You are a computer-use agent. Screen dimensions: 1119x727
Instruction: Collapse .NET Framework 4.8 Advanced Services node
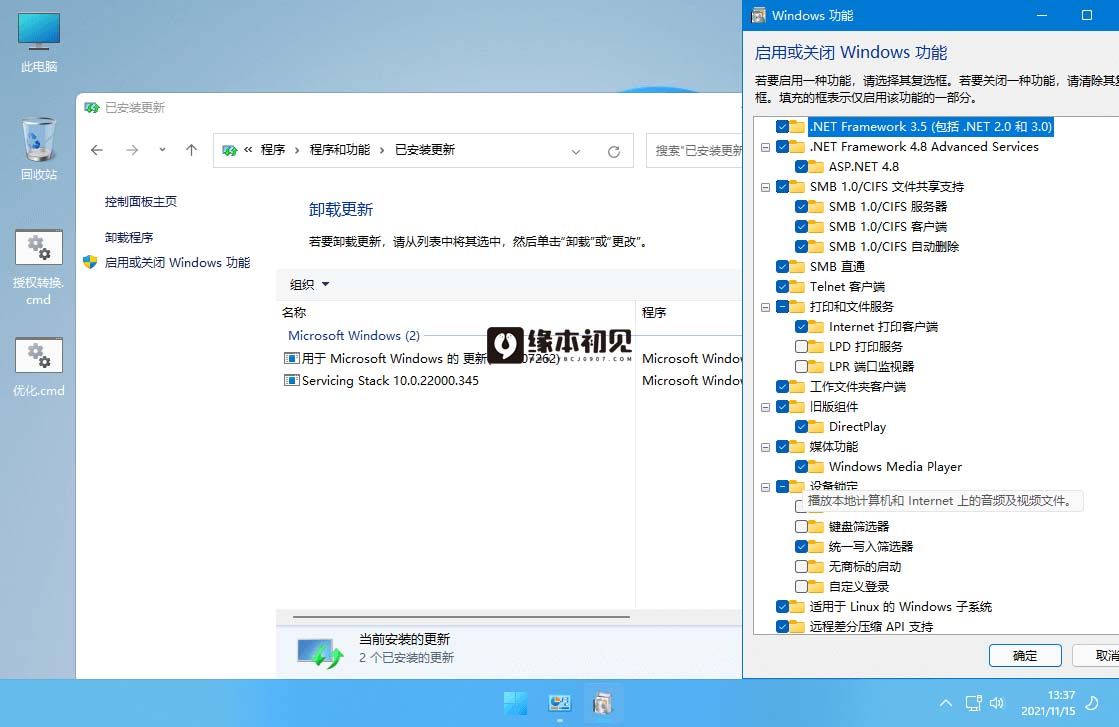765,148
